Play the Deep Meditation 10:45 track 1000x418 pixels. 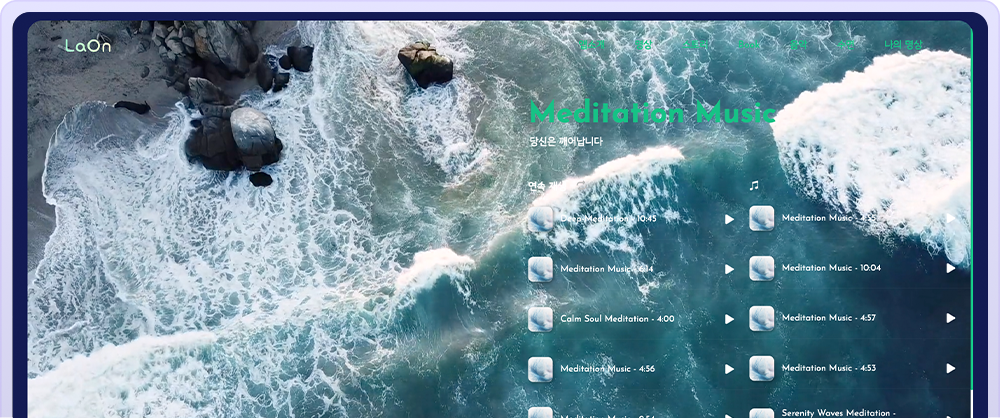coord(729,219)
